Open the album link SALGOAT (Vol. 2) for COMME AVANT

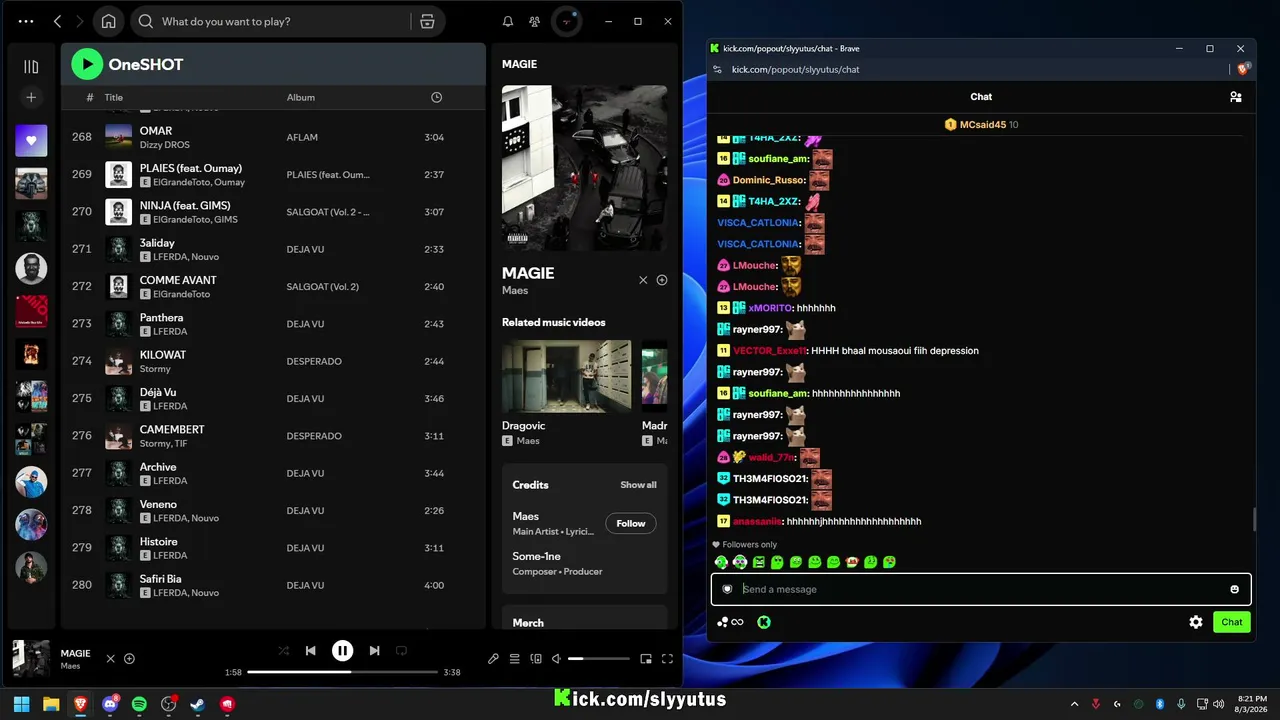pyautogui.click(x=323, y=286)
